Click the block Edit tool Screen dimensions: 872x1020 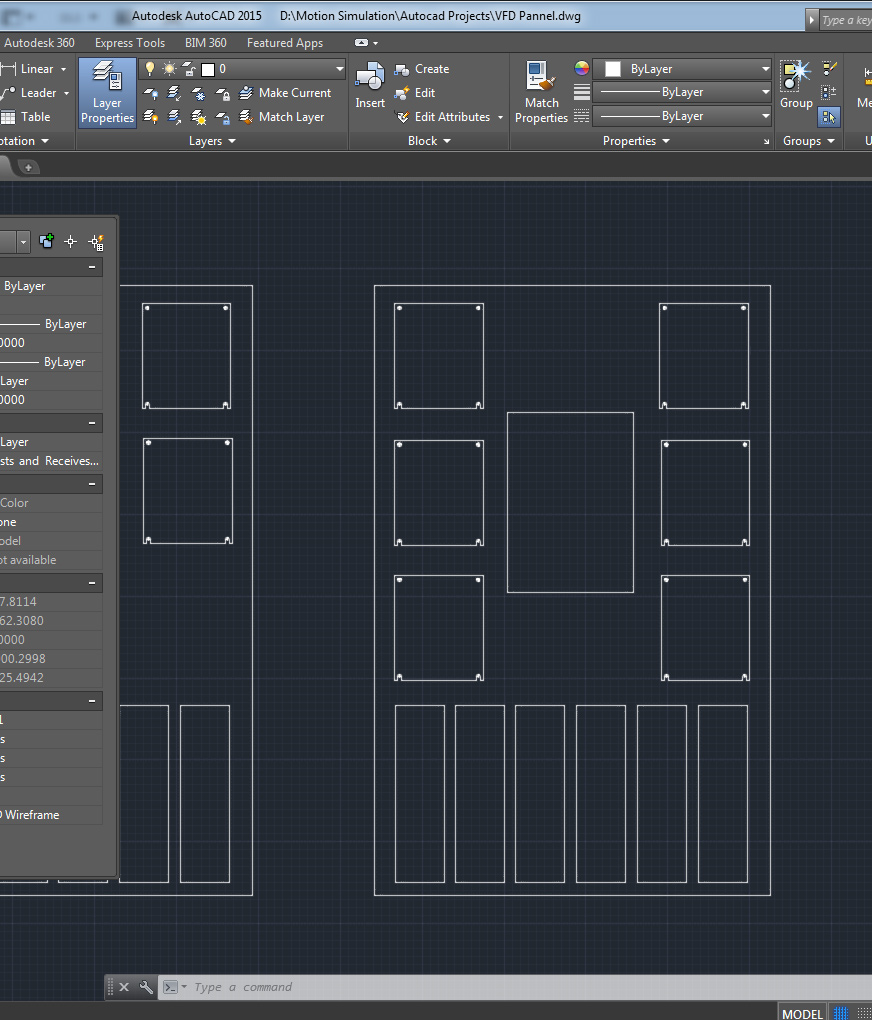[415, 93]
